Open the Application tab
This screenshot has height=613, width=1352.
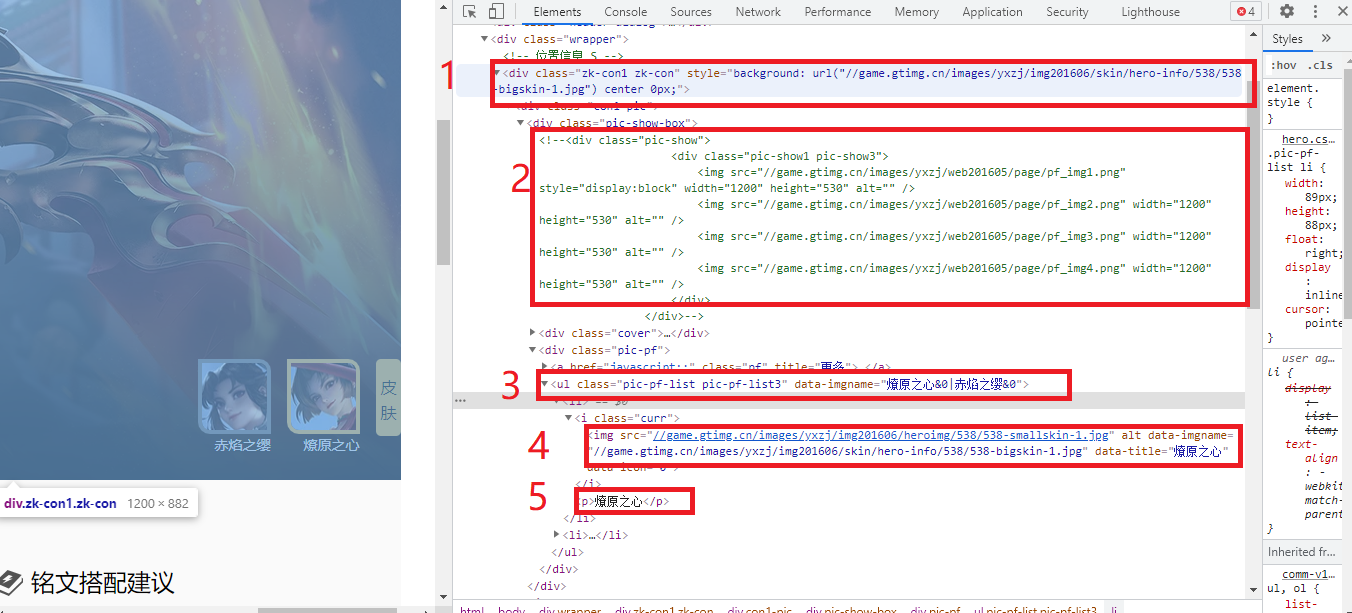[x=992, y=12]
